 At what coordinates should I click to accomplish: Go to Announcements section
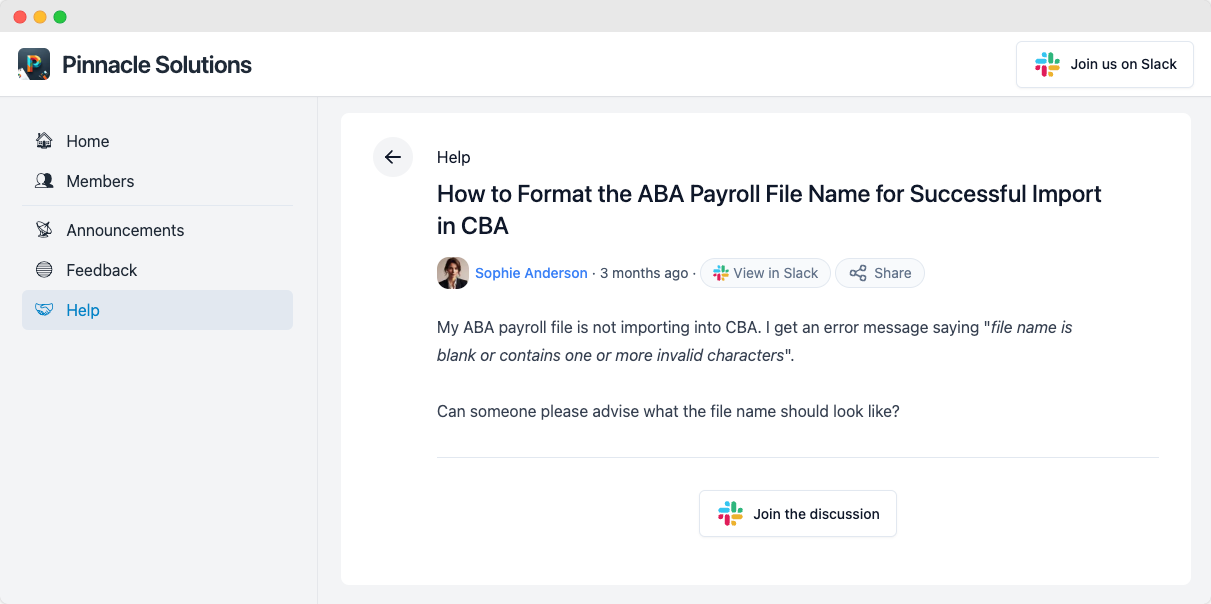[158, 230]
